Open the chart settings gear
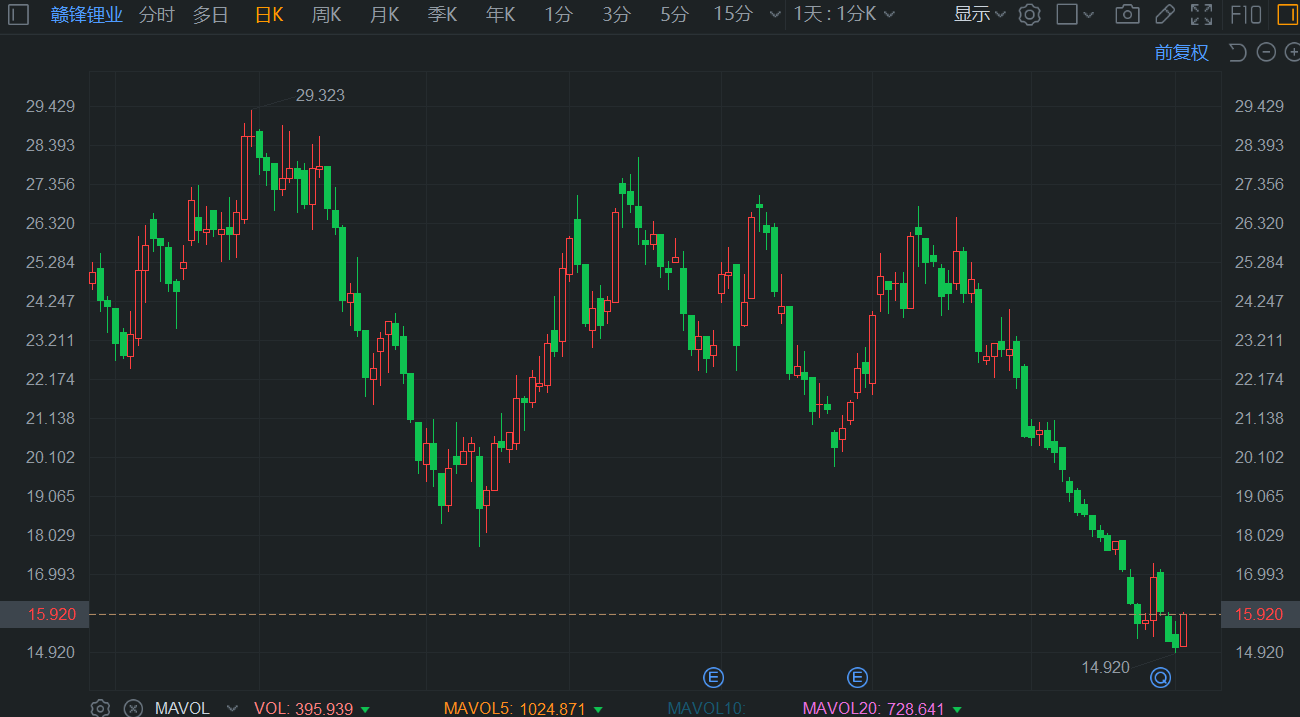 tap(1029, 15)
